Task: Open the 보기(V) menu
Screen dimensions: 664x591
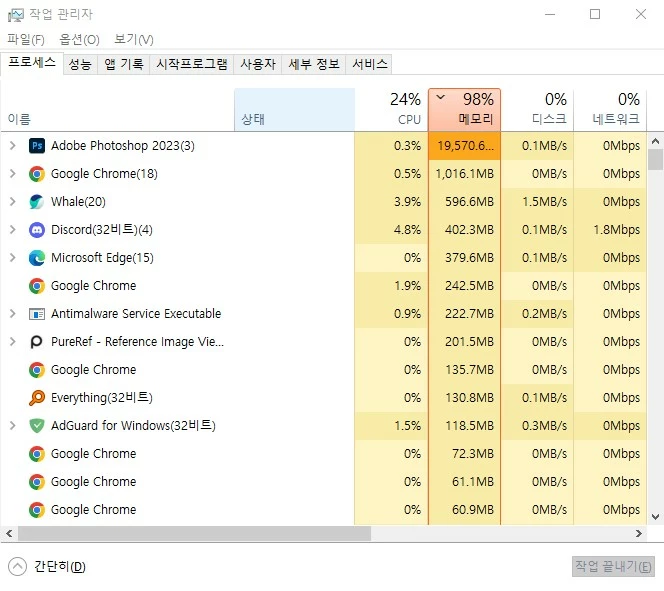Action: [x=133, y=39]
